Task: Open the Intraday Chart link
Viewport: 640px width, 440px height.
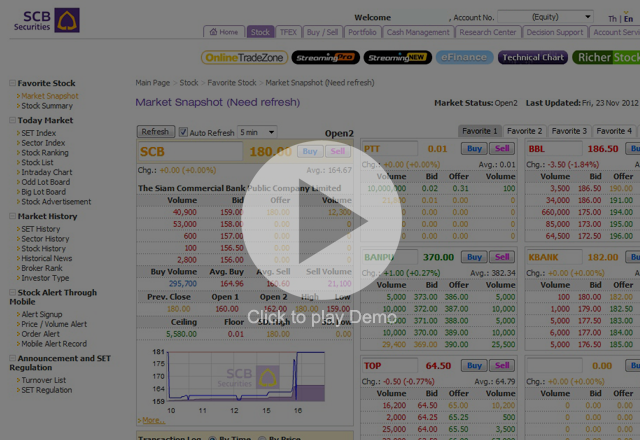Action: (x=47, y=172)
